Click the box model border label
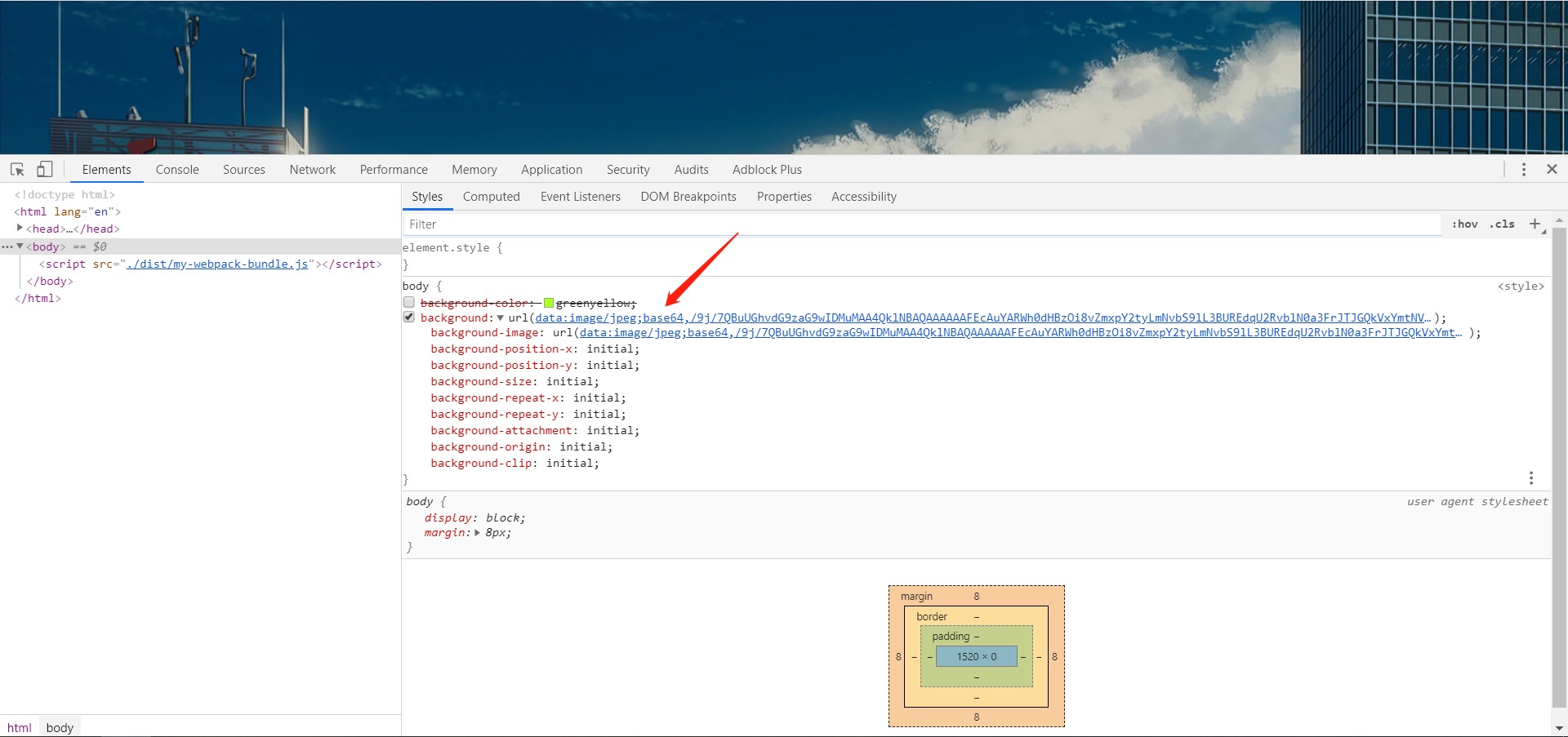 [932, 616]
